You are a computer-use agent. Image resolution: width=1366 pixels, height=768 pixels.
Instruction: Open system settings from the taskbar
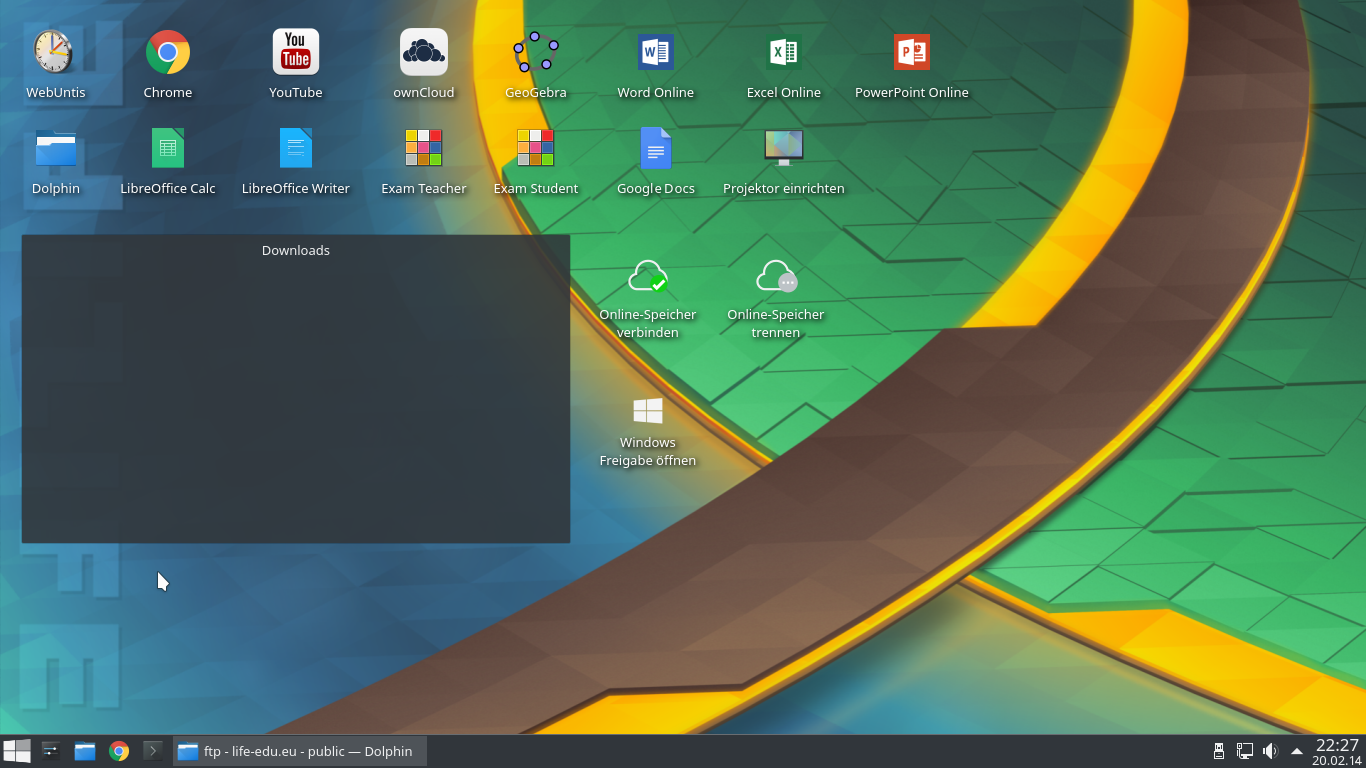coord(51,751)
